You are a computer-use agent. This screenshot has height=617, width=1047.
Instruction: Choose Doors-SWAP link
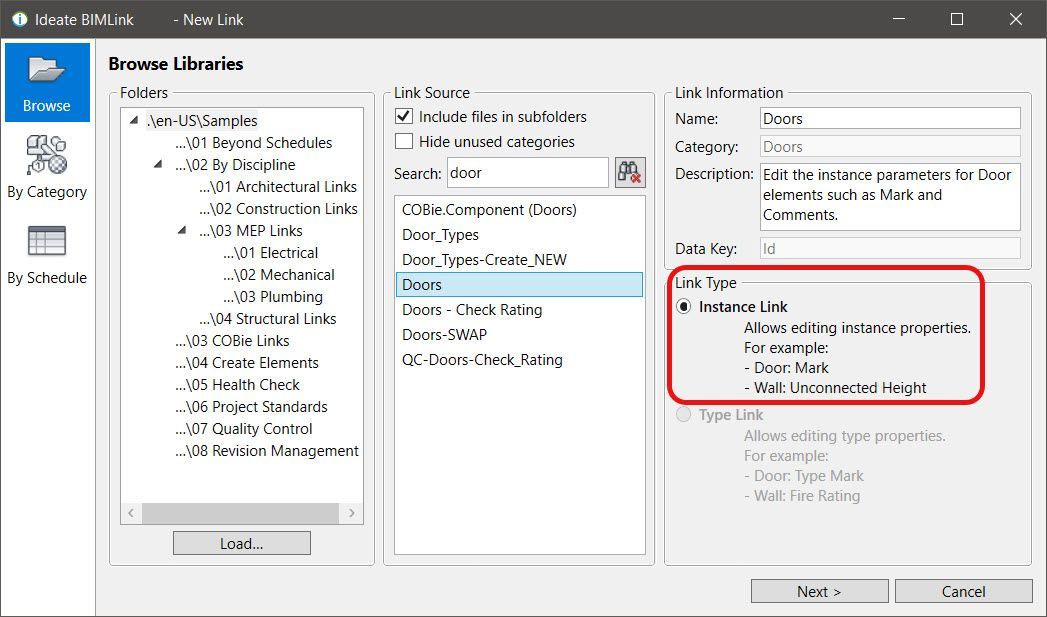pyautogui.click(x=519, y=335)
